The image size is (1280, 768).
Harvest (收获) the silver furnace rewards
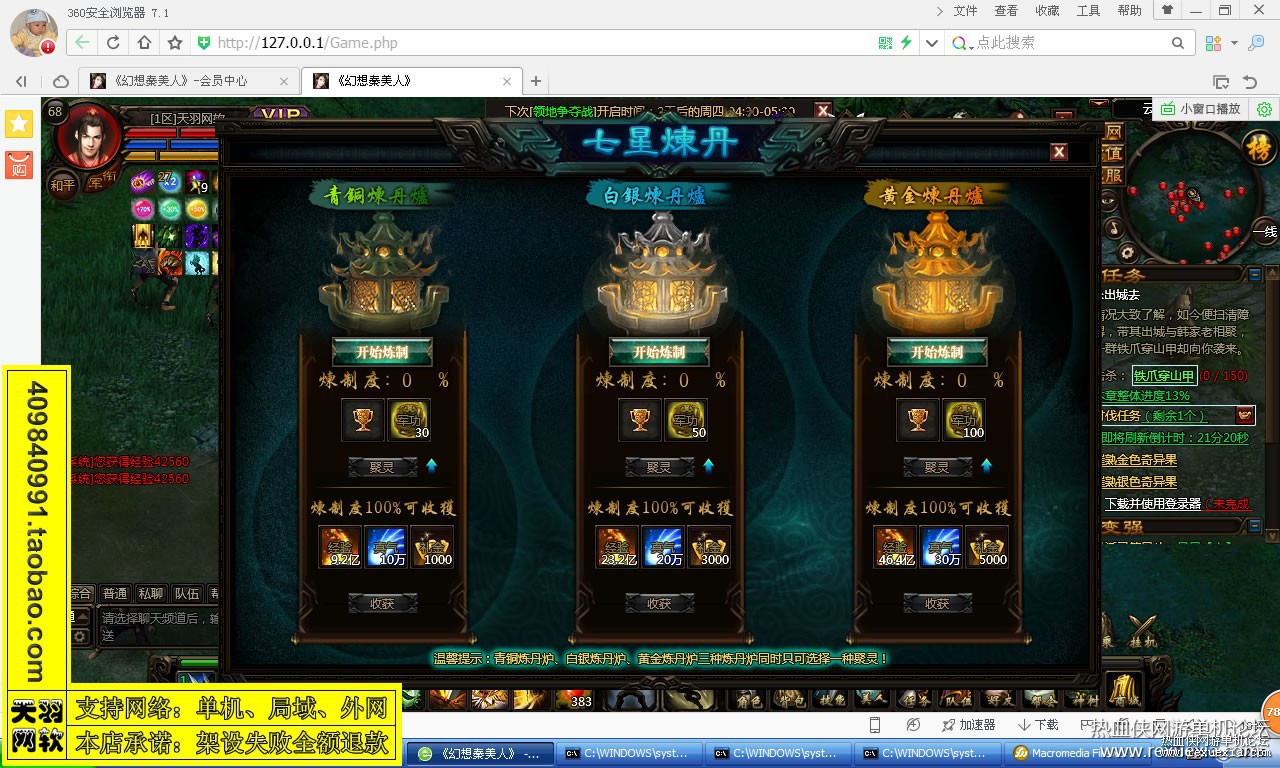point(659,603)
